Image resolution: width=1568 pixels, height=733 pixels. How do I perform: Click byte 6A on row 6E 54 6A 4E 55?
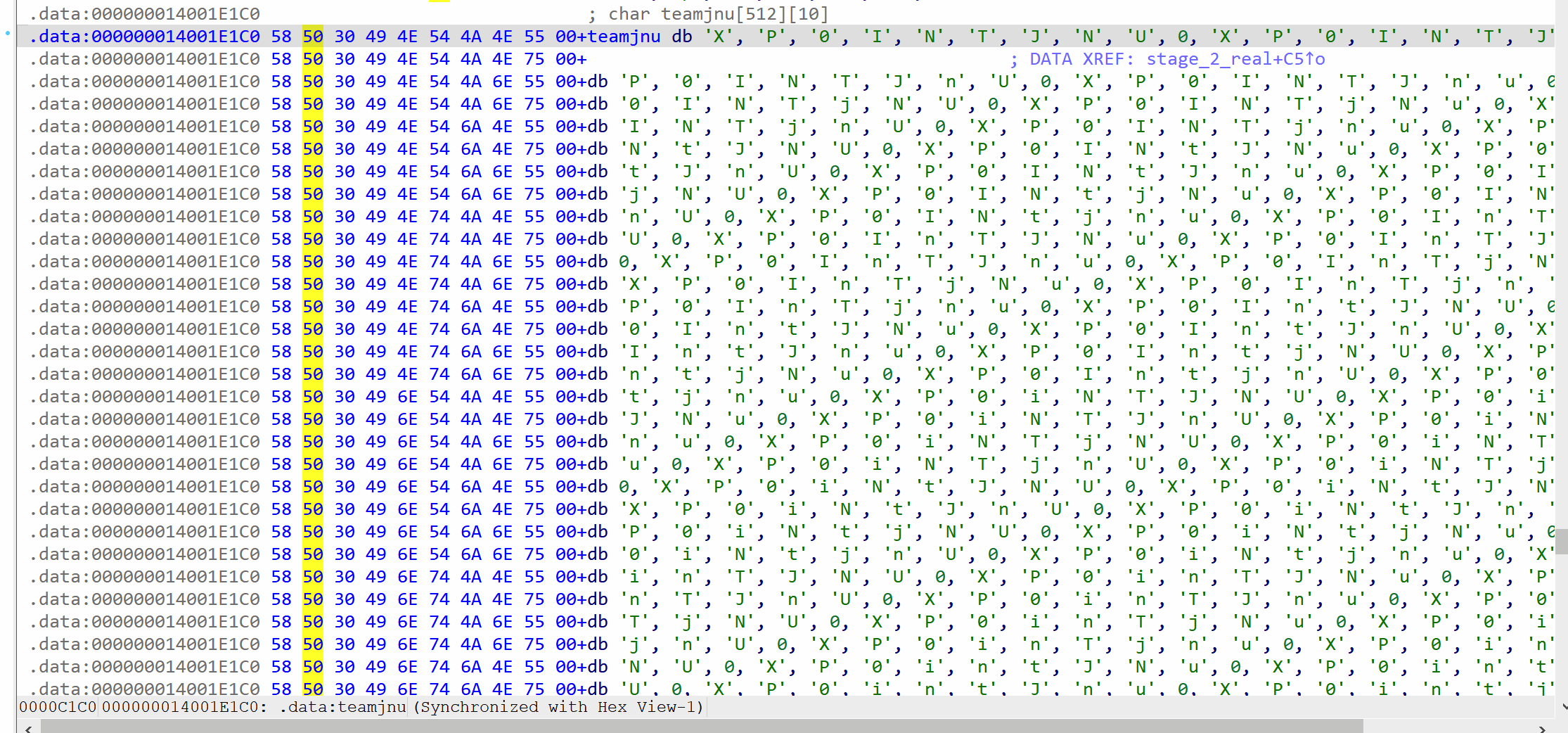pyautogui.click(x=470, y=487)
